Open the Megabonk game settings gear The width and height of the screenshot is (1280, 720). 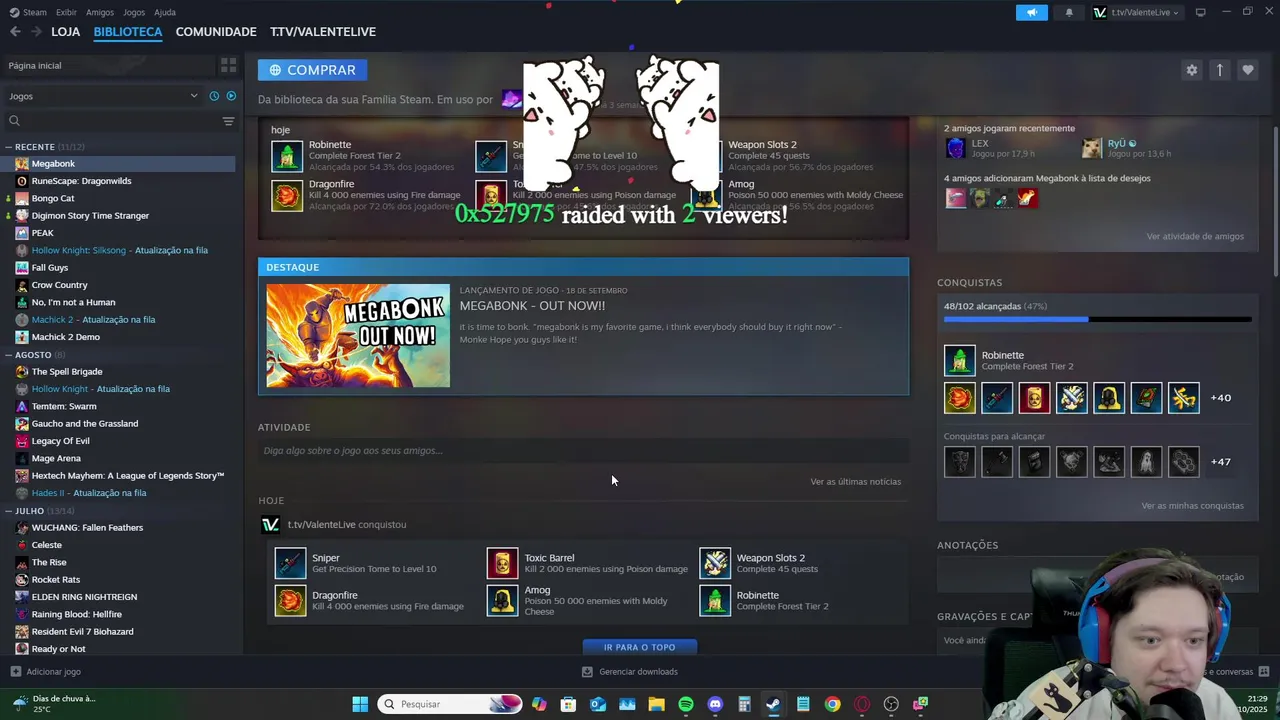pos(1191,70)
